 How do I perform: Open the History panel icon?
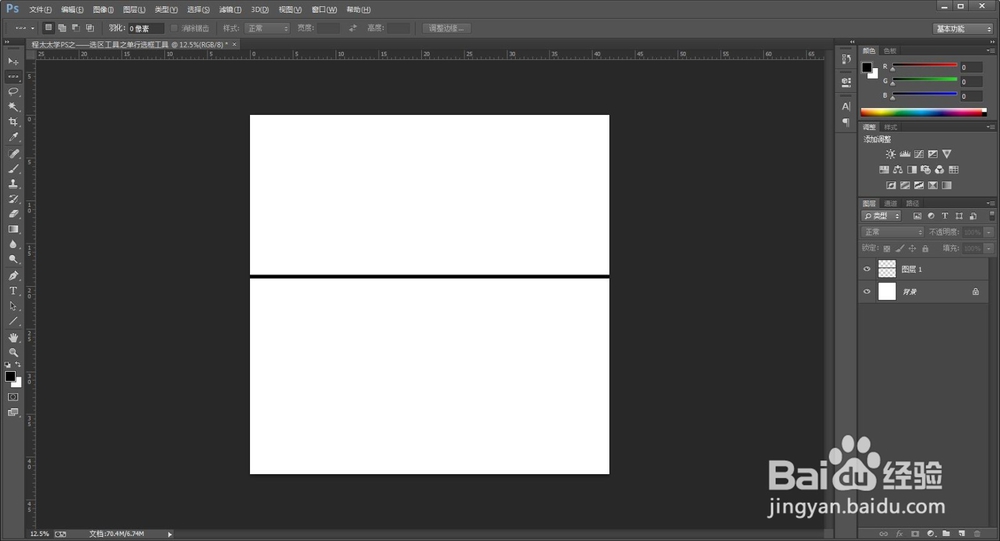click(846, 59)
